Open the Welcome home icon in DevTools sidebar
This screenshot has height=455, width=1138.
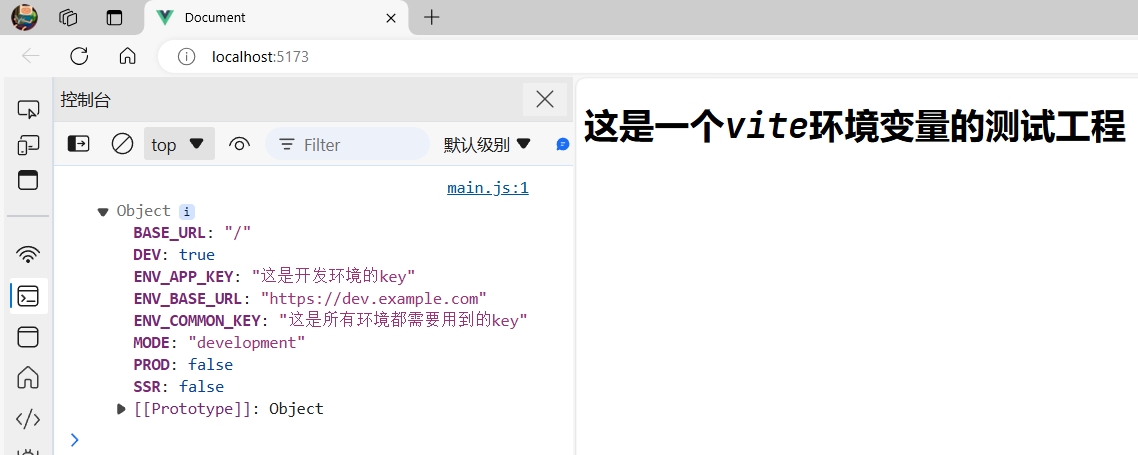28,377
